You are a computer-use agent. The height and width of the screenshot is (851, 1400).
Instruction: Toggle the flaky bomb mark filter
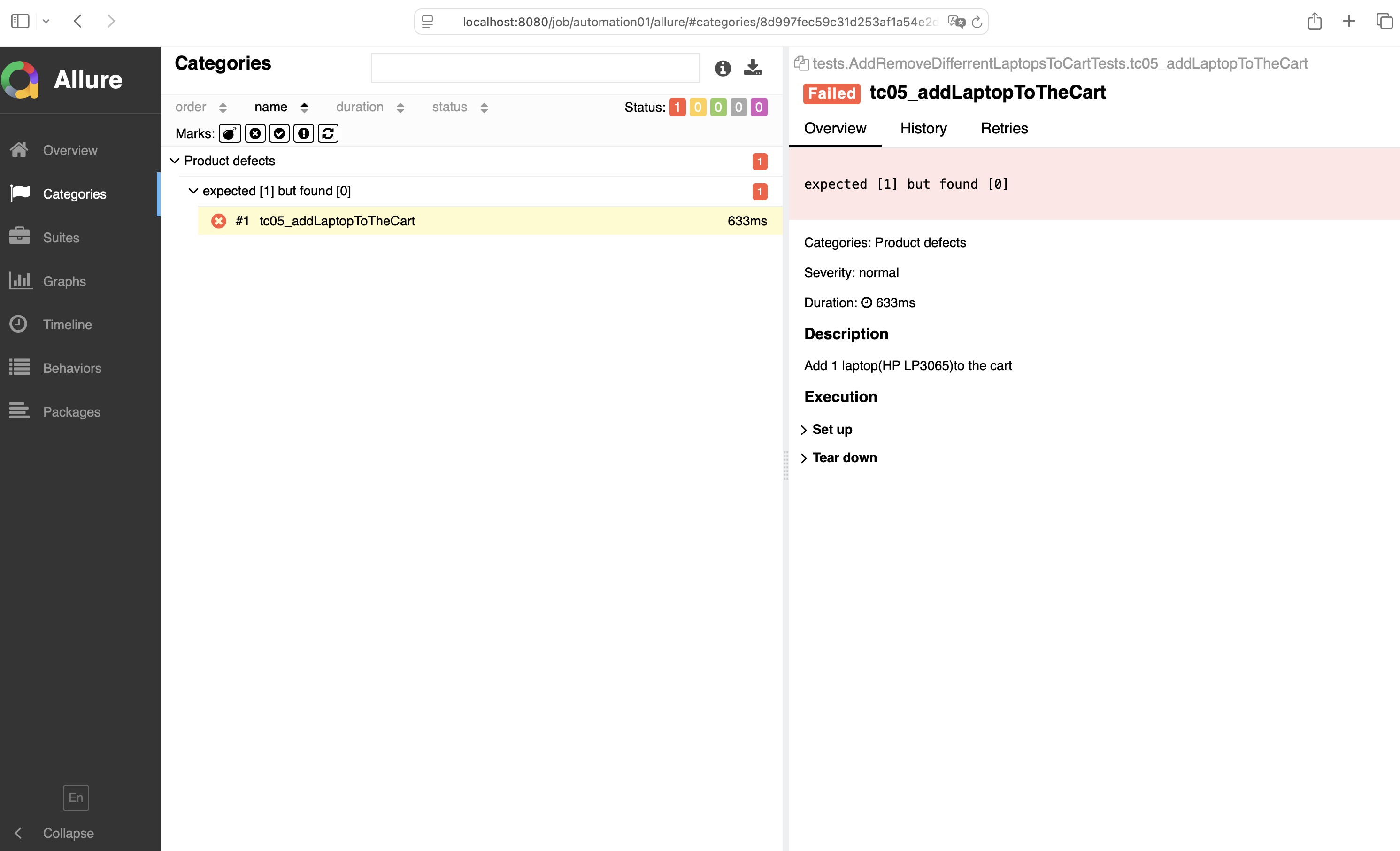tap(230, 133)
